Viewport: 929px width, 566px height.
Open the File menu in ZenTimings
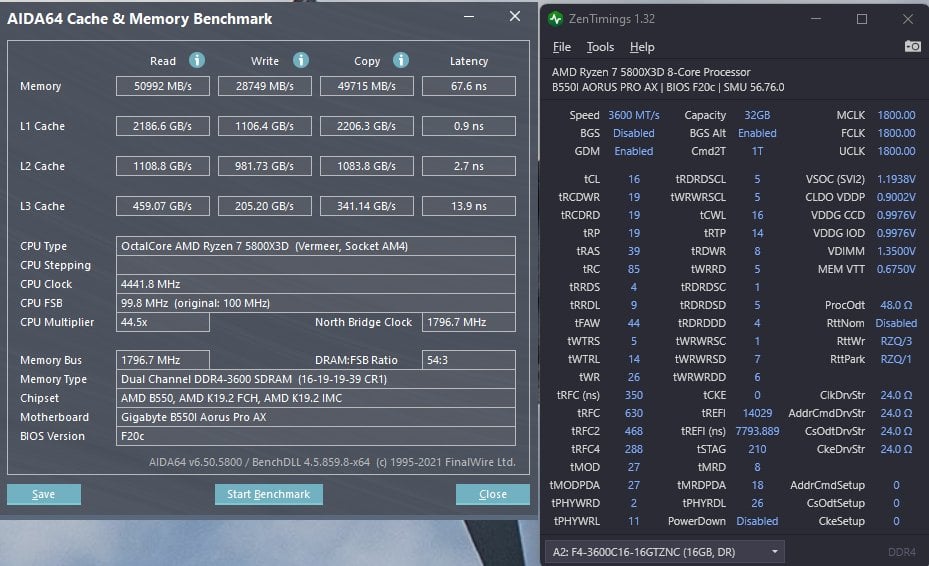click(562, 47)
